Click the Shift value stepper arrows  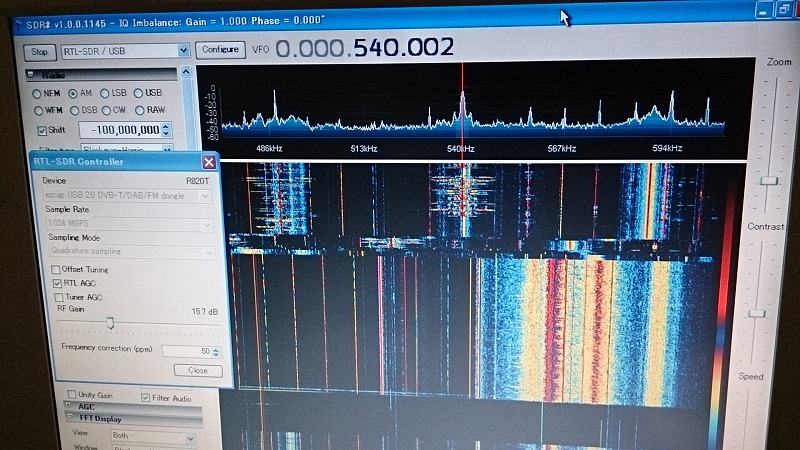(166, 130)
